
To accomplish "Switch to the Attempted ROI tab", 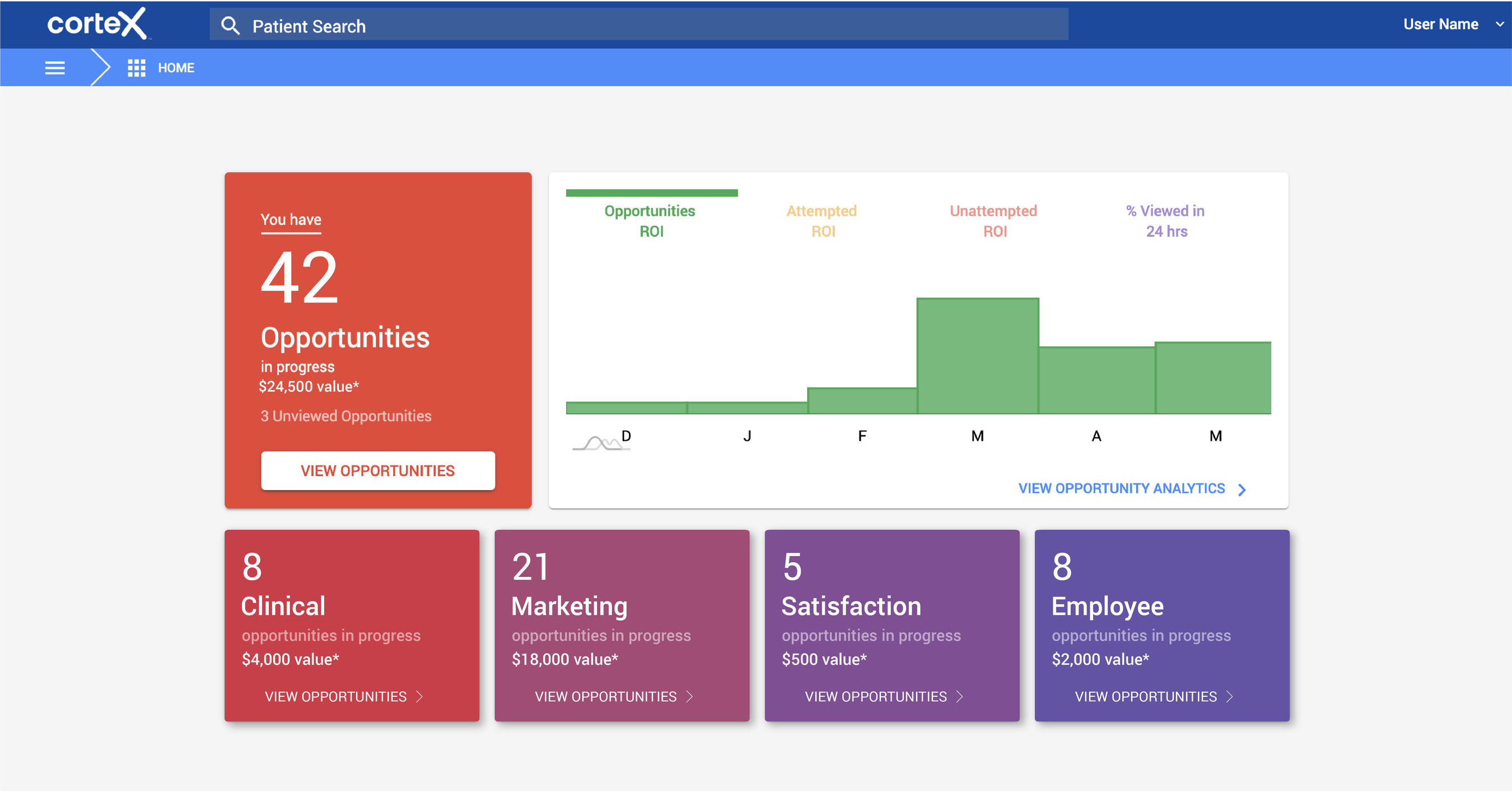I will (822, 220).
